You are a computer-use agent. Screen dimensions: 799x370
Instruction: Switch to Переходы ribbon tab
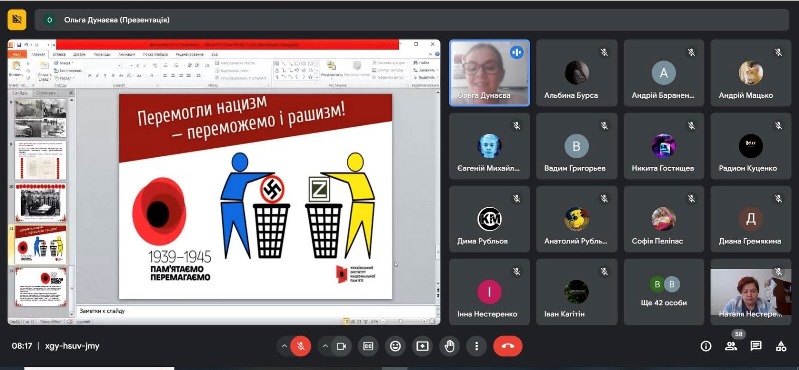(x=102, y=54)
